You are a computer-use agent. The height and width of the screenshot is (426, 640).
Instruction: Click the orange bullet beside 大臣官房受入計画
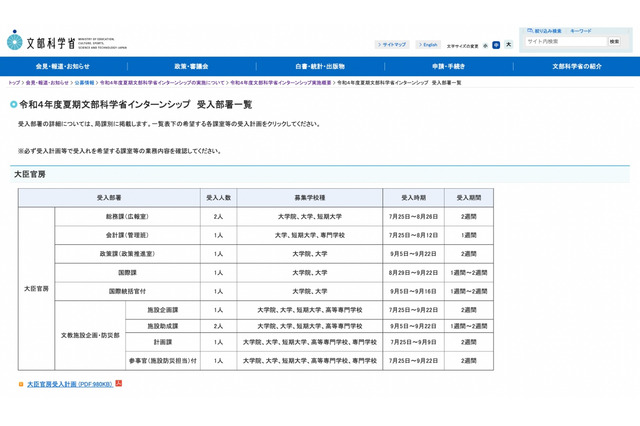[21, 383]
